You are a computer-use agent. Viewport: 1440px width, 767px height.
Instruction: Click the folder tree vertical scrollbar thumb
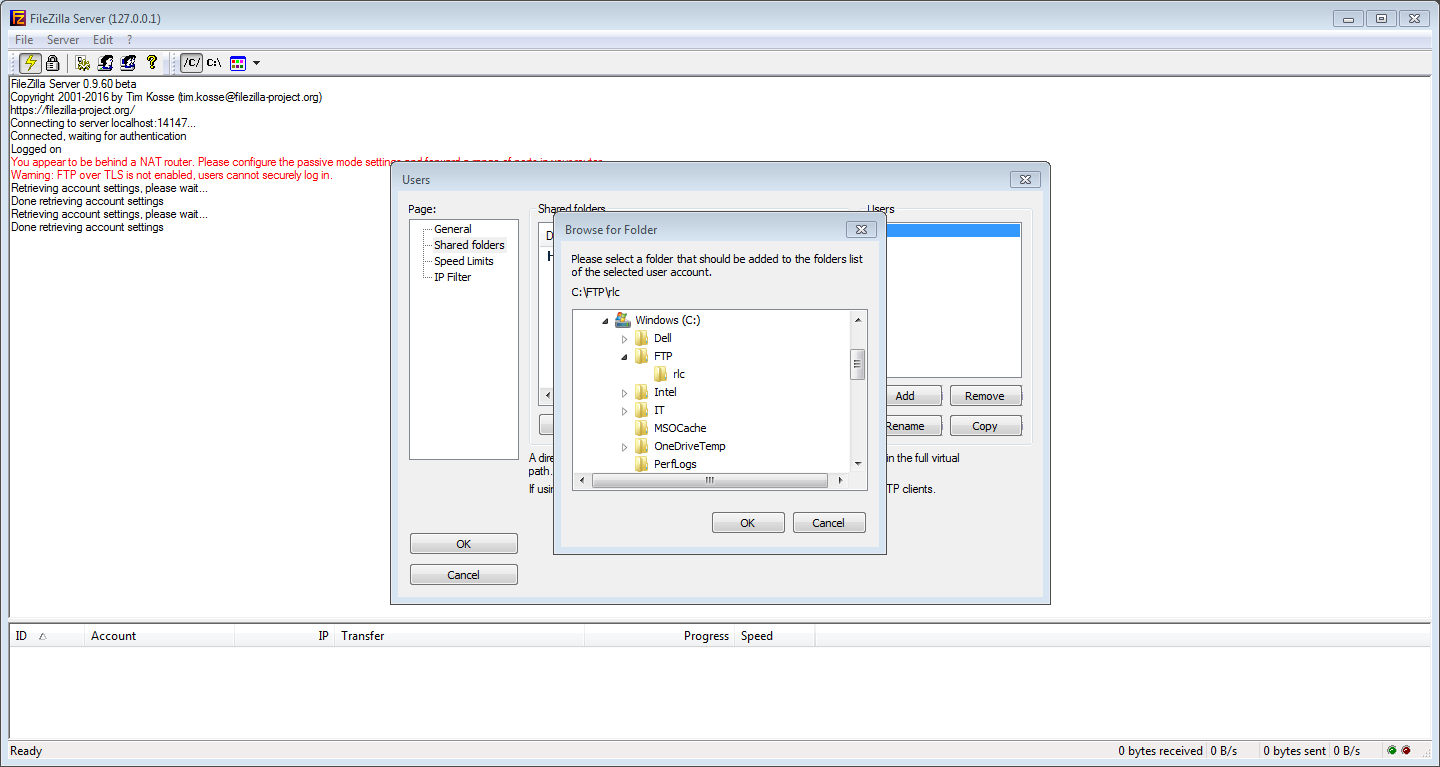coord(858,365)
